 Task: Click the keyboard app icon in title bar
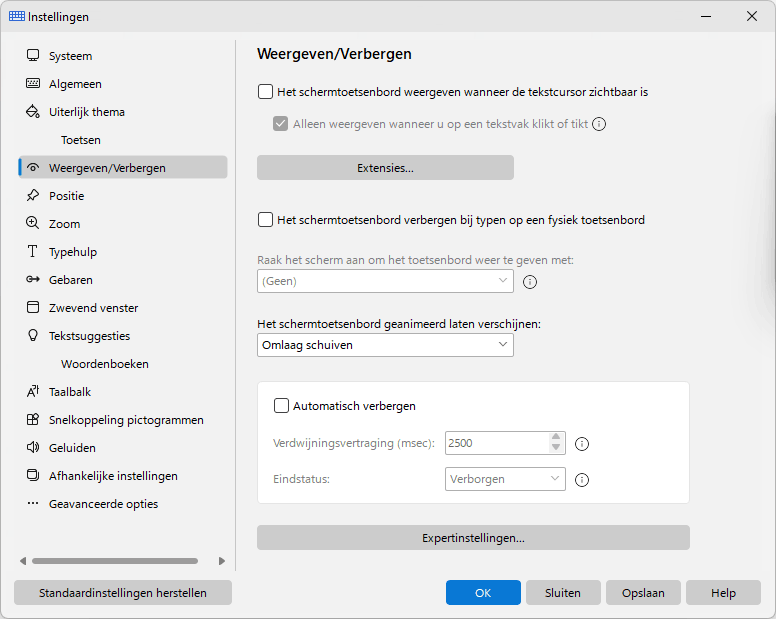tap(17, 16)
